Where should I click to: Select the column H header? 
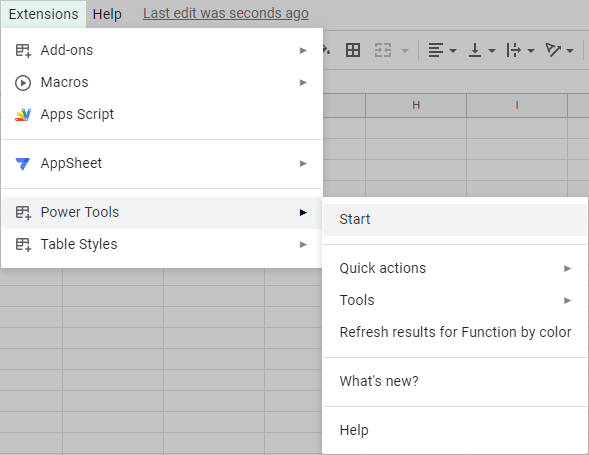pyautogui.click(x=416, y=105)
